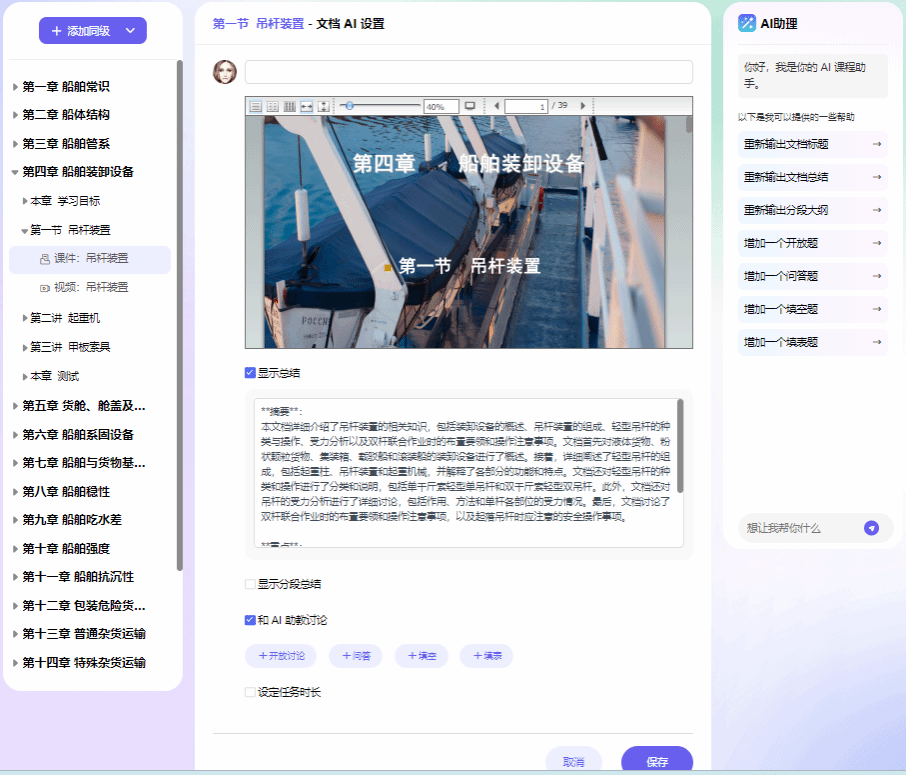Go to previous page arrow in viewer

[x=495, y=106]
